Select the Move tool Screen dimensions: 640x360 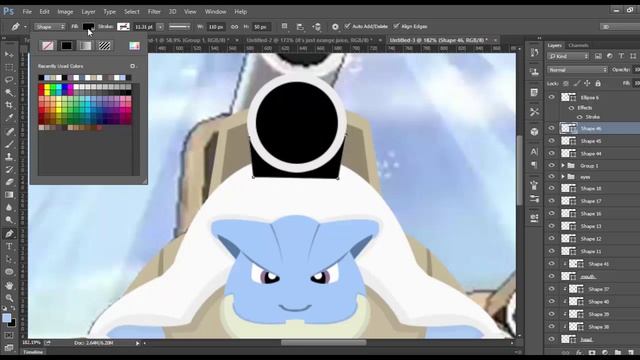9,54
